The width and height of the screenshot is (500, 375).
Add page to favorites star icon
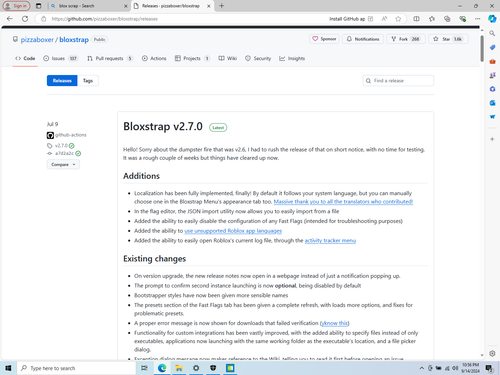click(398, 19)
